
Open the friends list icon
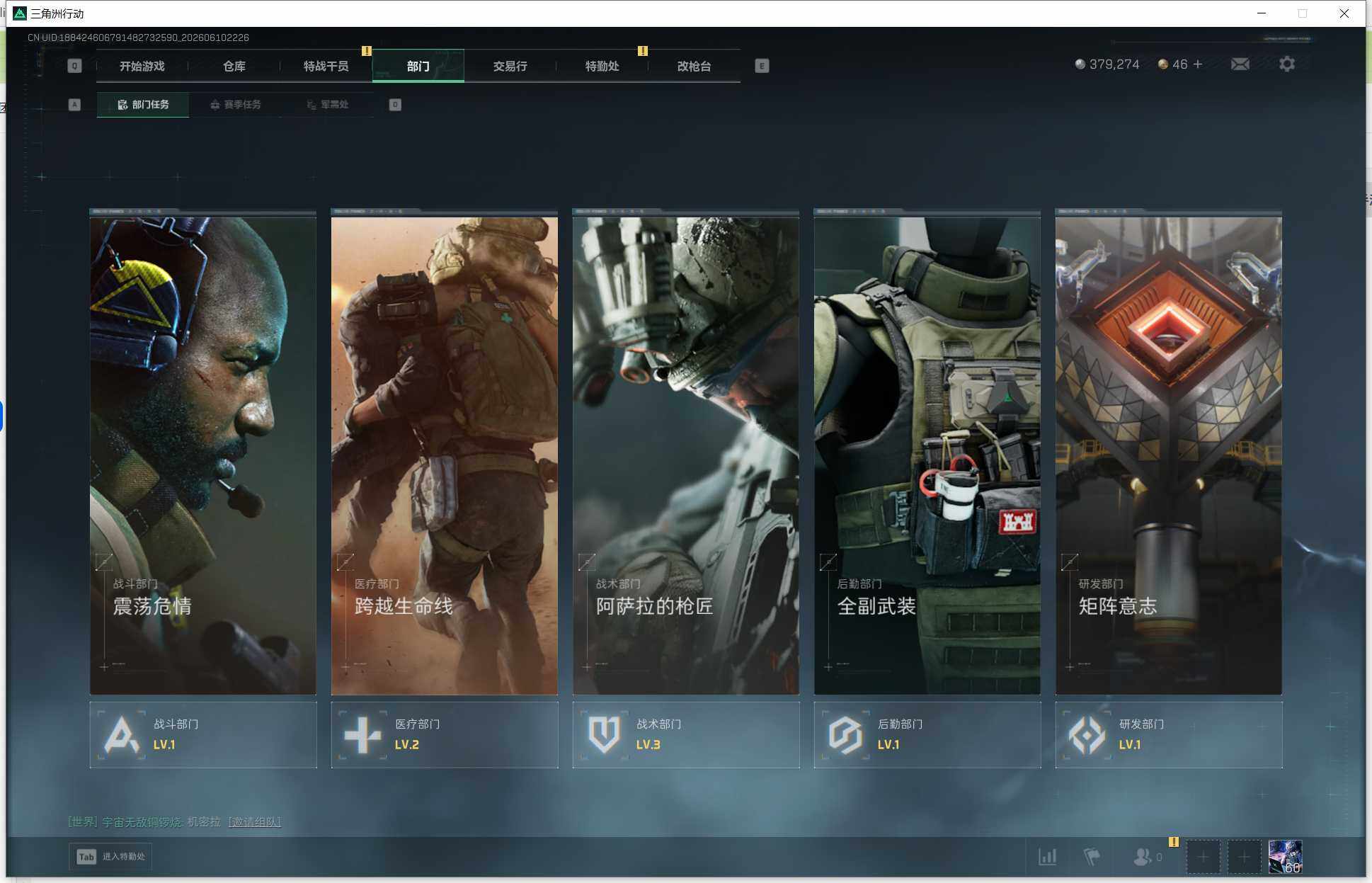coord(1142,857)
